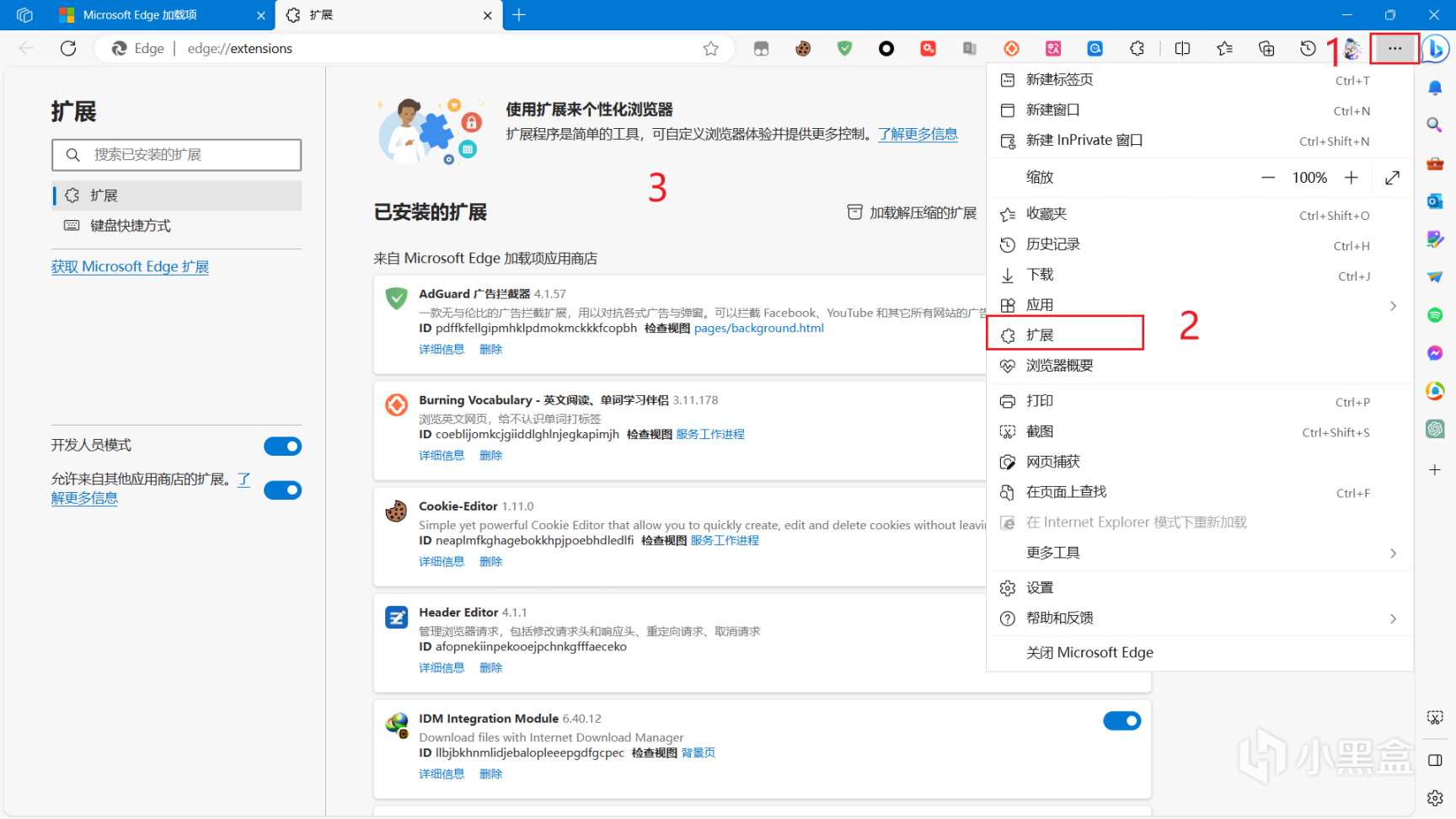Expand the 应用 submenu arrow
The image size is (1456, 819).
point(1393,306)
